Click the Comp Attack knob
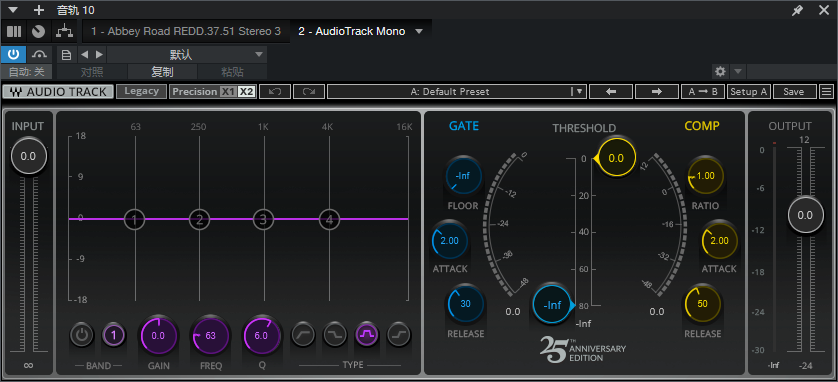The height and width of the screenshot is (382, 838). 719,241
